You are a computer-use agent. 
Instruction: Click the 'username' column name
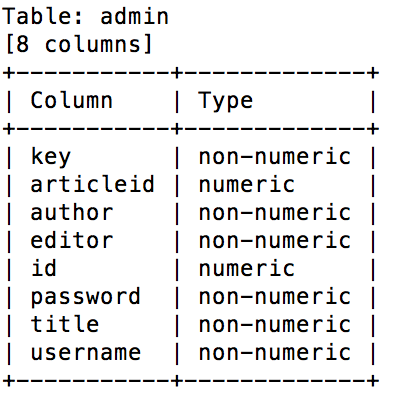(x=86, y=353)
